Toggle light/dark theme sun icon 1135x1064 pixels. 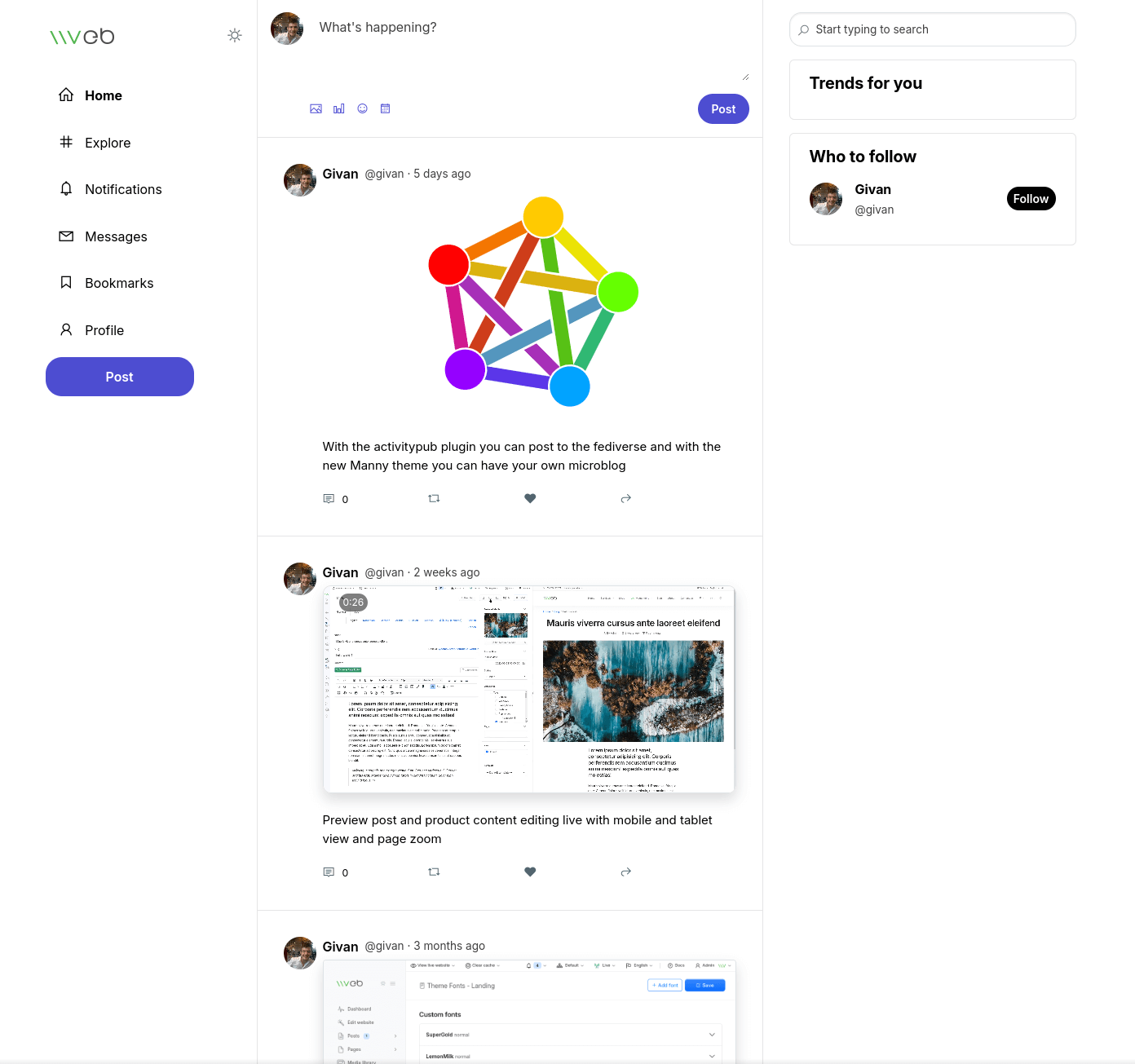click(x=235, y=35)
